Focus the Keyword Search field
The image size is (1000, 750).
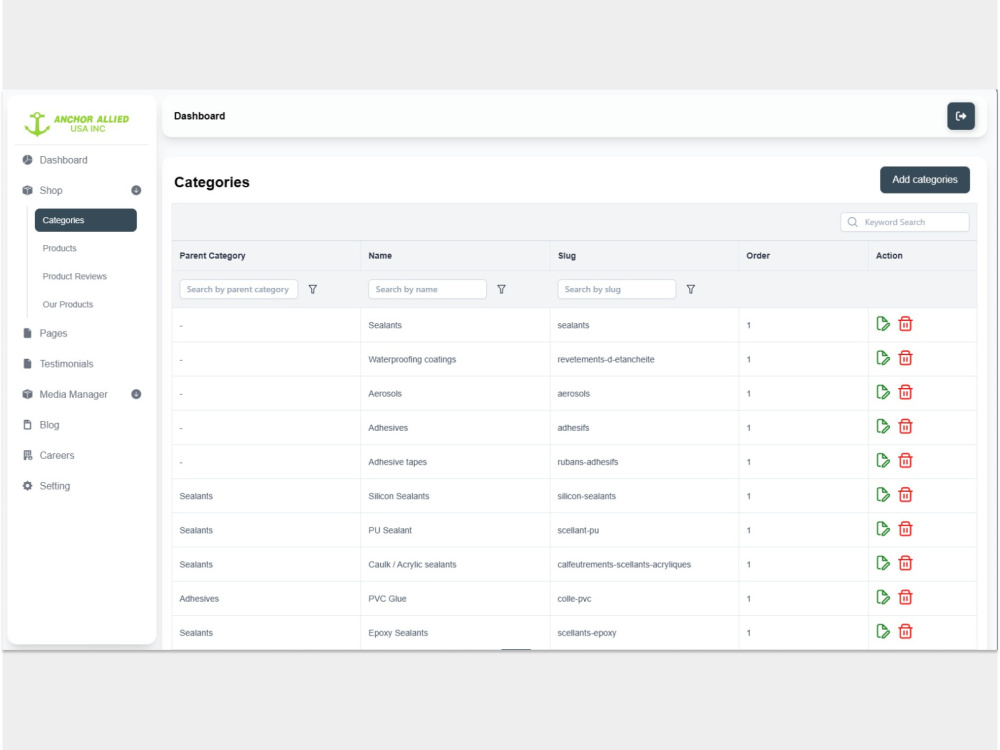coord(905,222)
